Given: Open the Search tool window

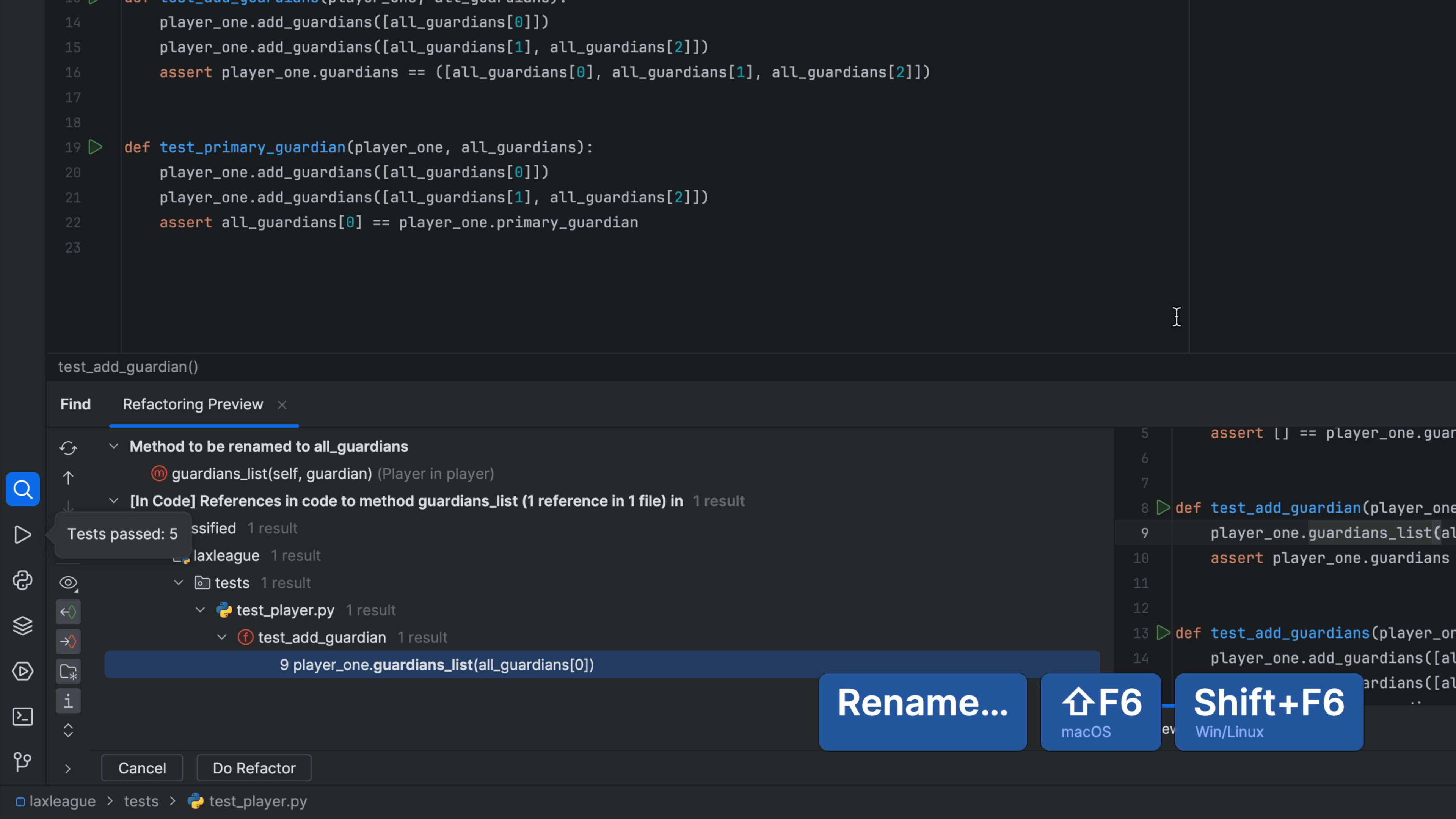Looking at the screenshot, I should [23, 489].
